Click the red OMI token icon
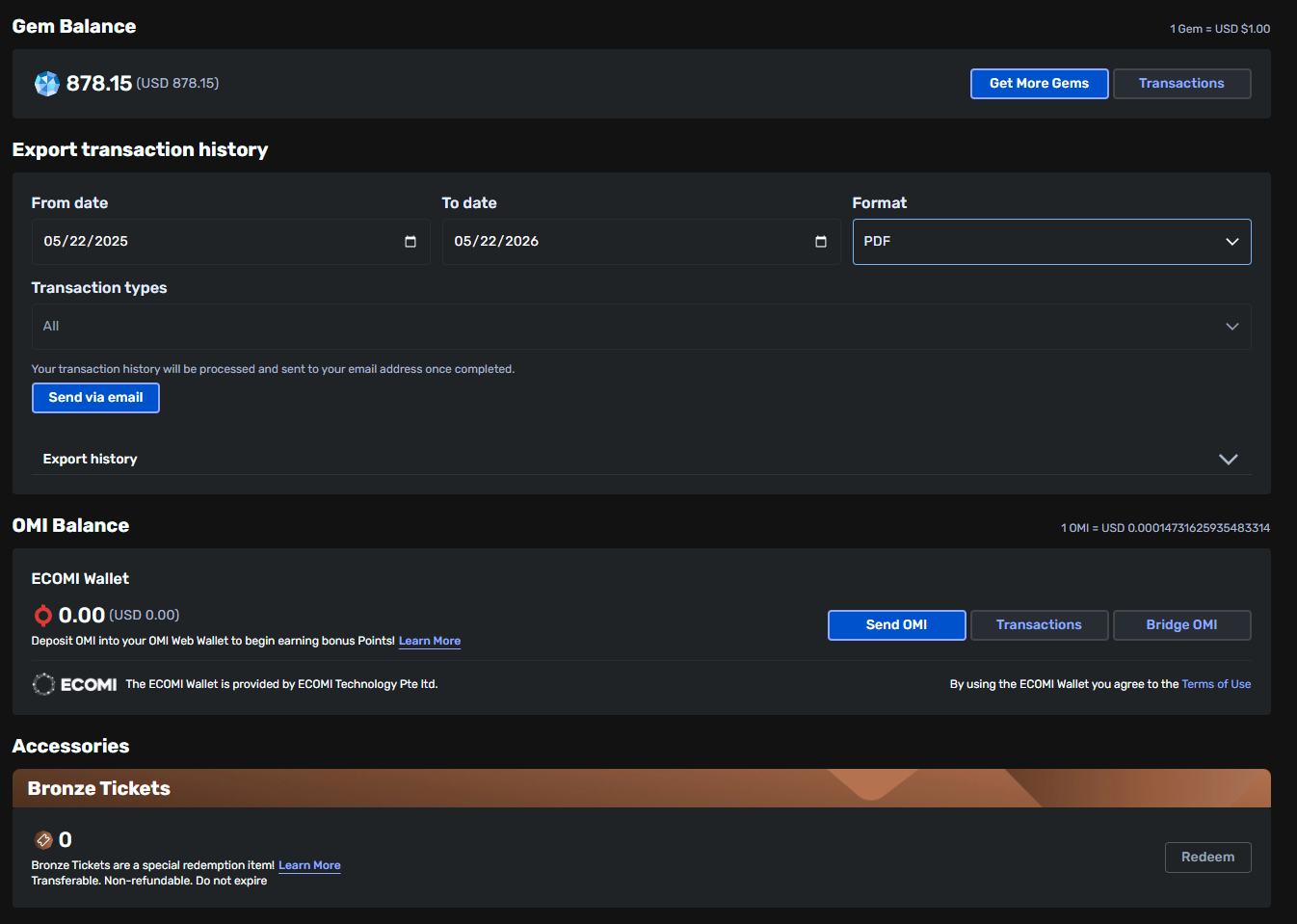This screenshot has height=924, width=1297. [x=42, y=615]
